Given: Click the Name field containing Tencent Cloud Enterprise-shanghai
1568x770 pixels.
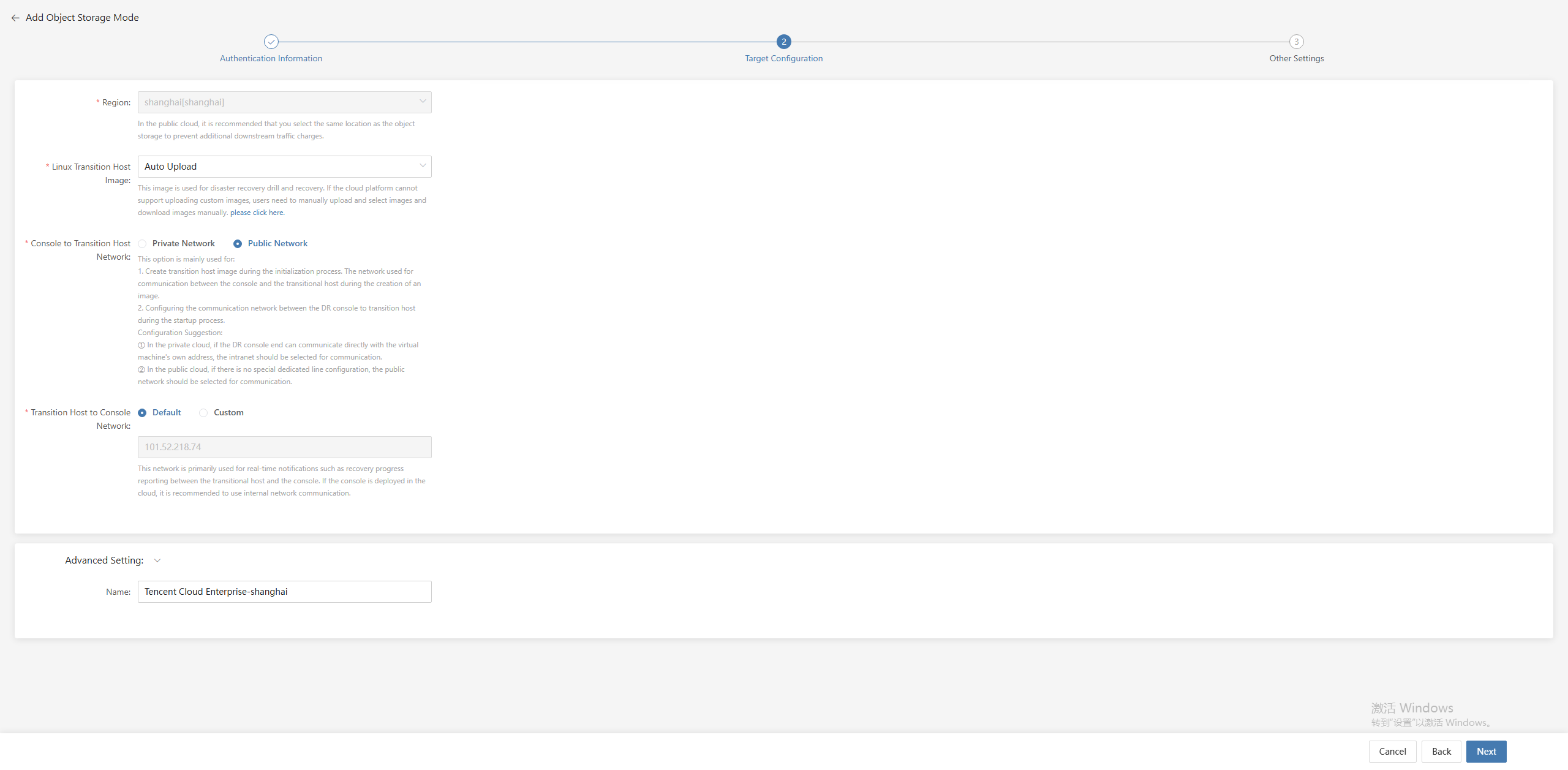Looking at the screenshot, I should [284, 592].
